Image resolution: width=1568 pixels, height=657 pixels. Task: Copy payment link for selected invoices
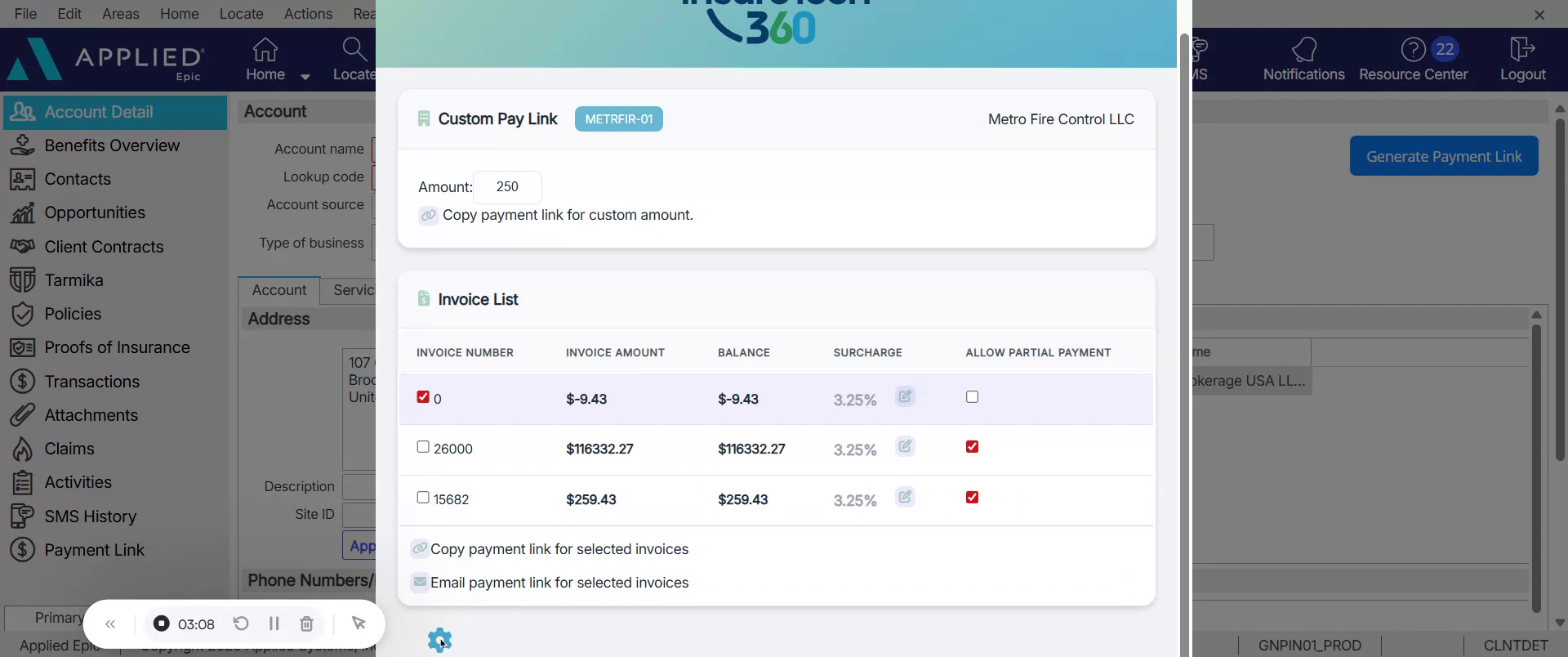point(559,549)
